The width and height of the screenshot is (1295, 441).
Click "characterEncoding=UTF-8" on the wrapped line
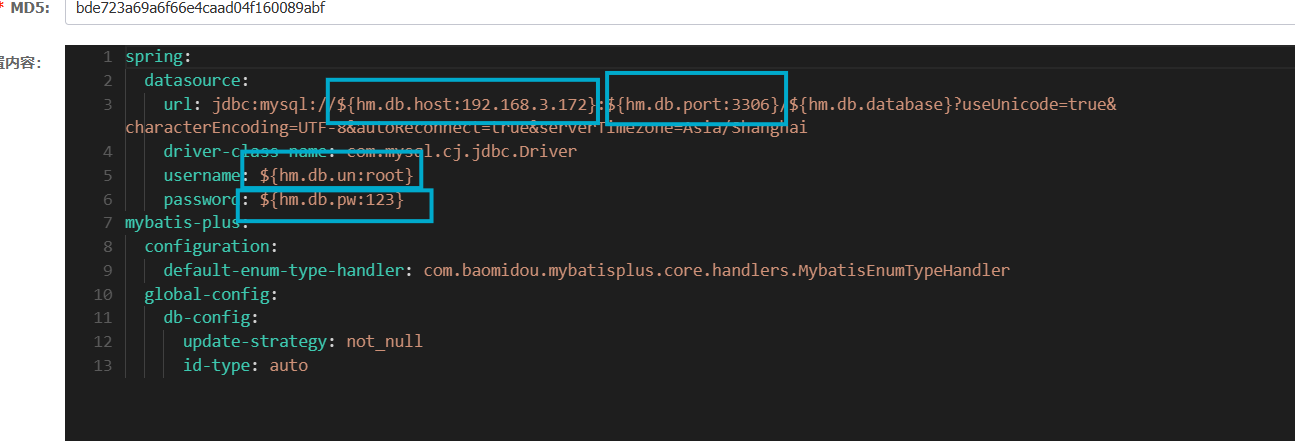click(x=236, y=128)
